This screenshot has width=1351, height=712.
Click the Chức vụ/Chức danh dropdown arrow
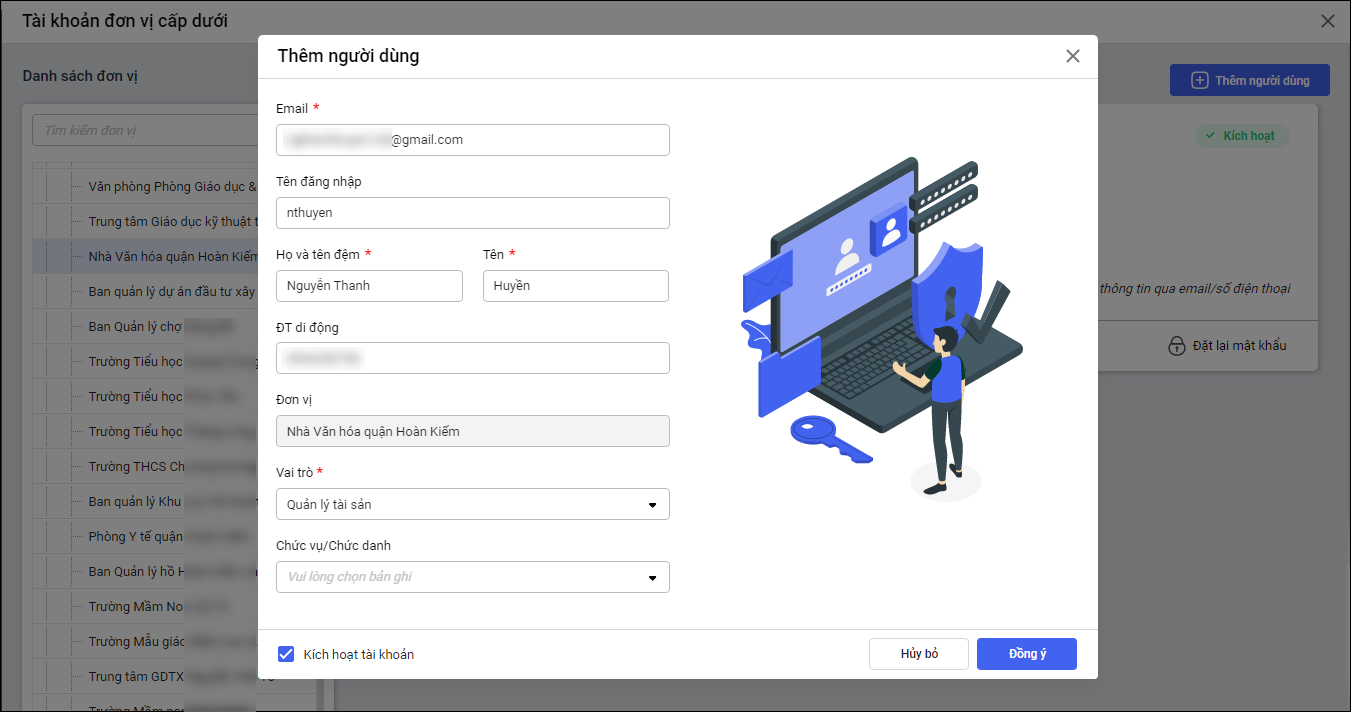[x=653, y=578]
